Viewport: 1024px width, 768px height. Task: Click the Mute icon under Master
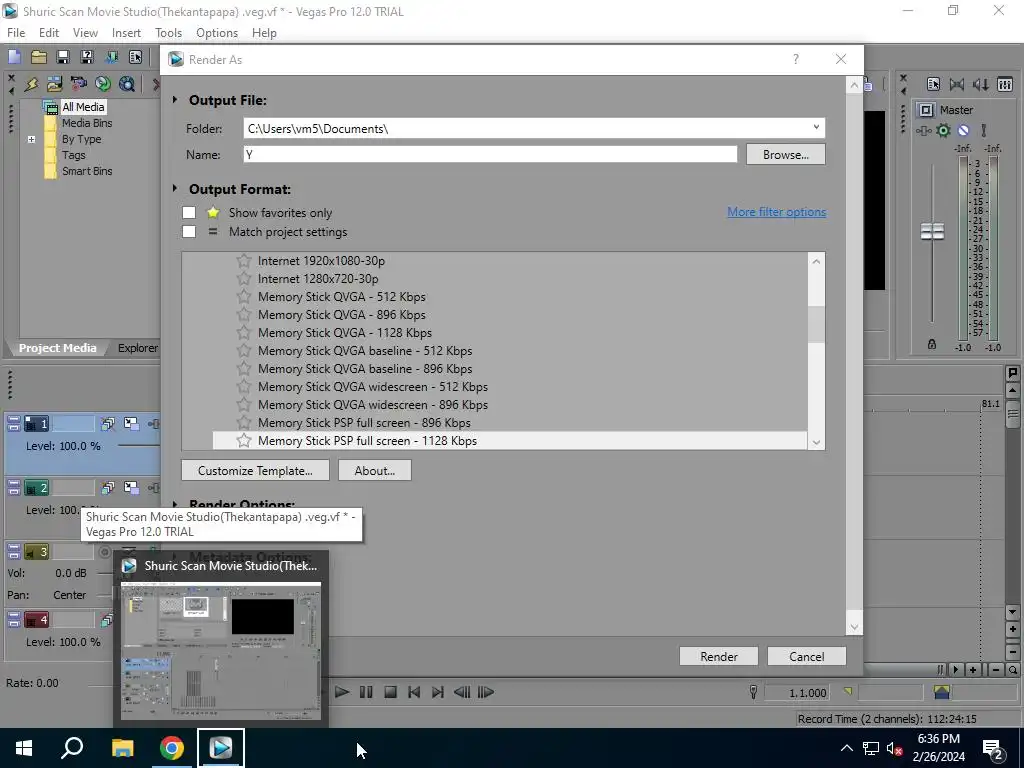pos(963,131)
